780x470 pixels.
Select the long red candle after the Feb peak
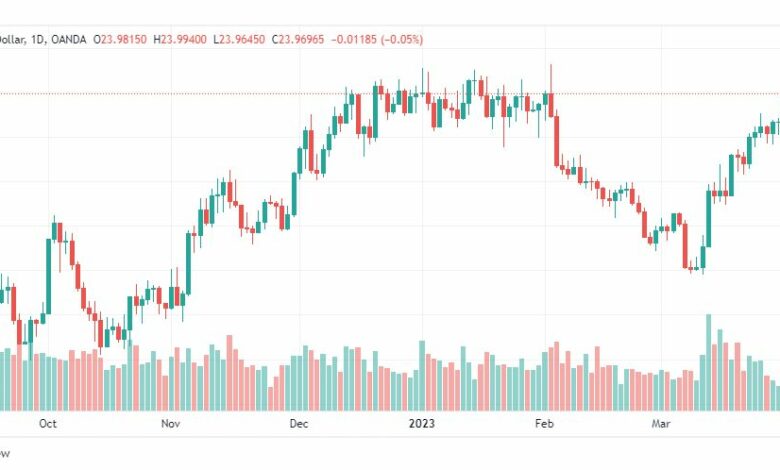[557, 141]
